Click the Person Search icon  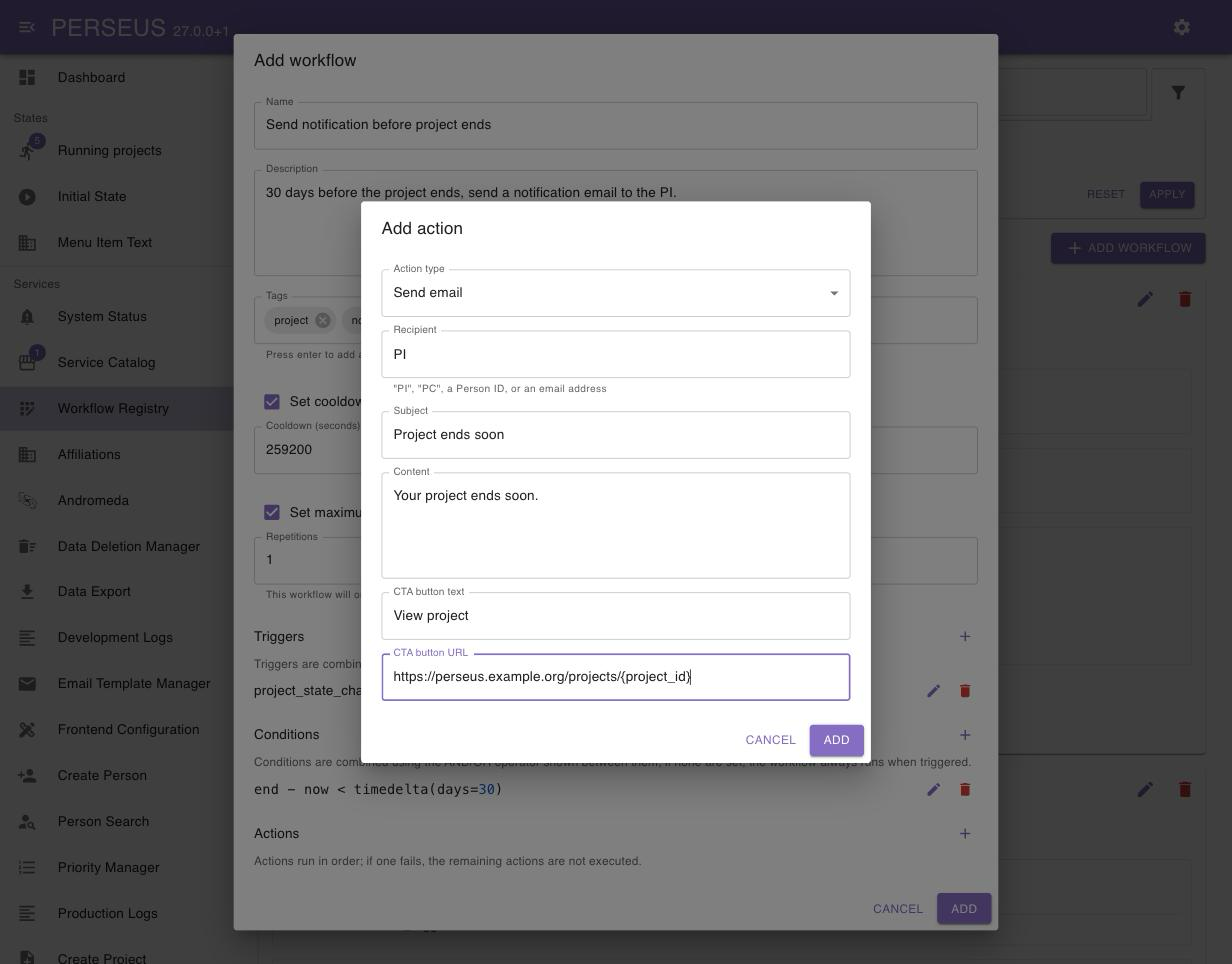coord(27,822)
